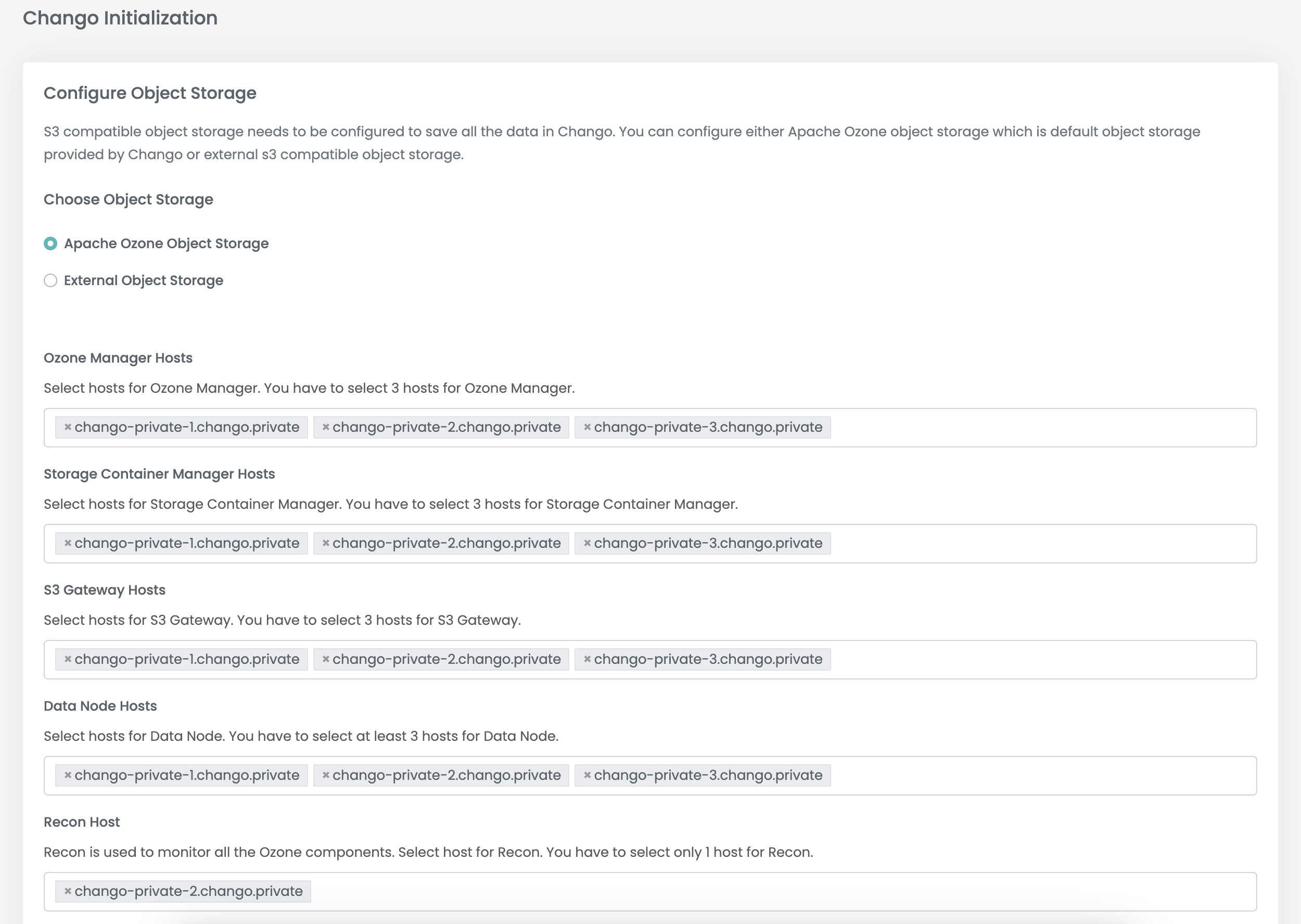Remove chango-private-3 from Ozone Manager Hosts
The height and width of the screenshot is (924, 1301).
pyautogui.click(x=588, y=427)
